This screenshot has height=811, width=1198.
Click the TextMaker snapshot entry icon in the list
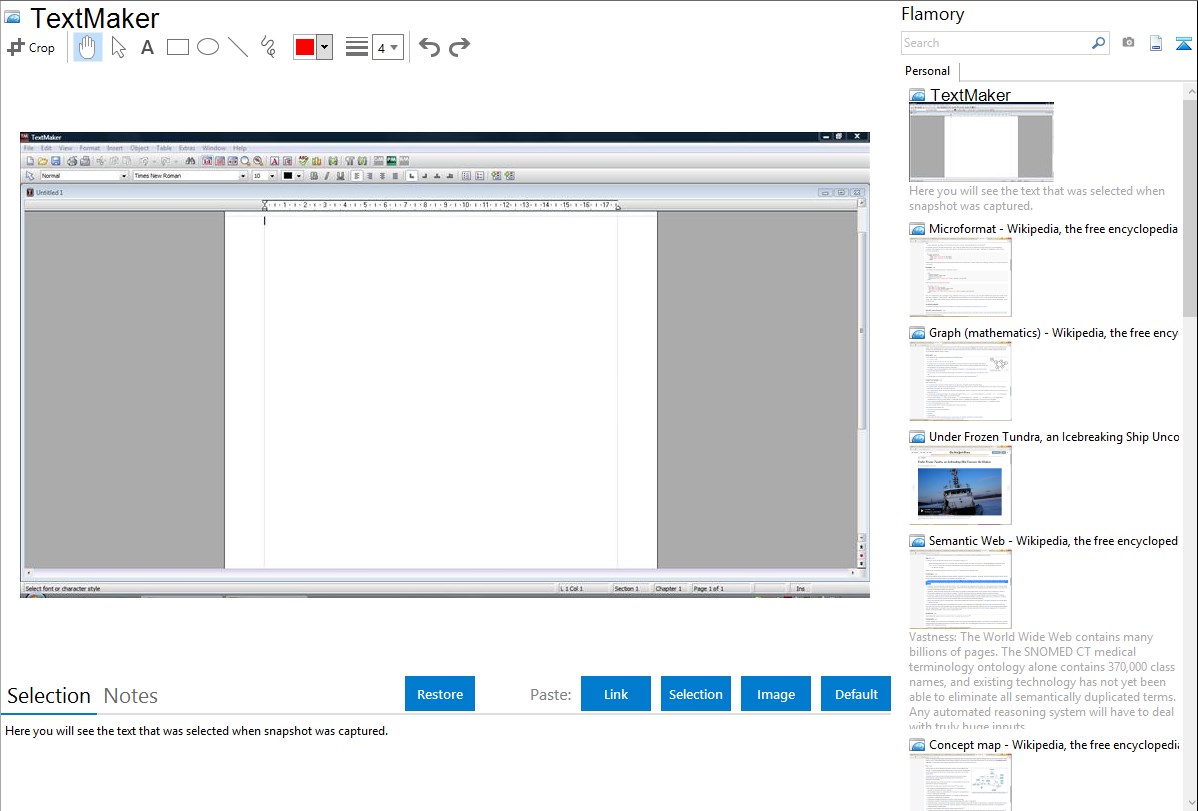(x=917, y=96)
